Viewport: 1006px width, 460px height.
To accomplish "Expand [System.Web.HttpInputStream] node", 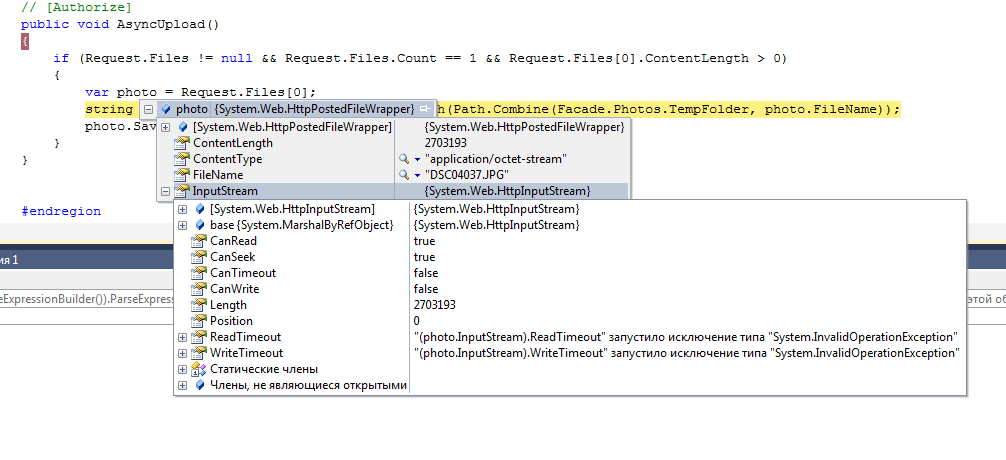I will click(x=182, y=209).
